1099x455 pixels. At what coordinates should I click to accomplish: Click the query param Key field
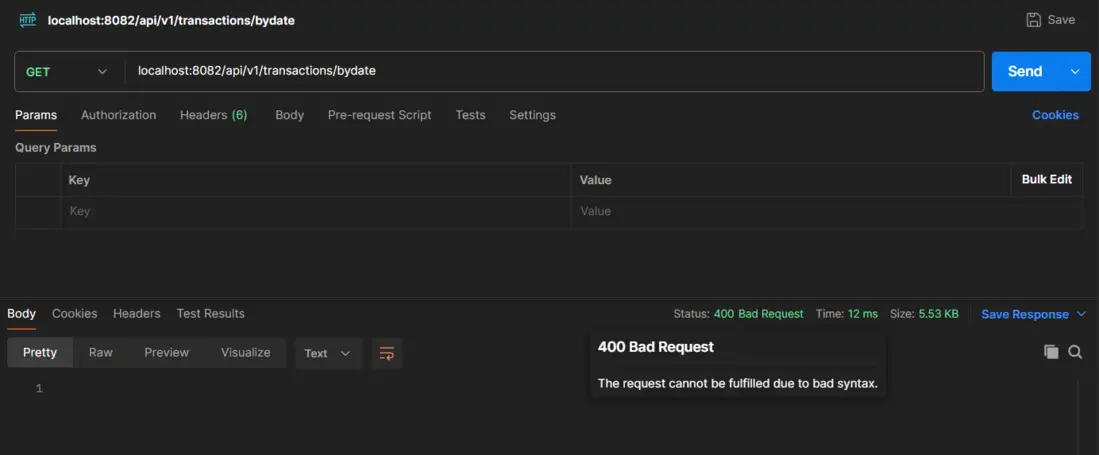pos(315,212)
